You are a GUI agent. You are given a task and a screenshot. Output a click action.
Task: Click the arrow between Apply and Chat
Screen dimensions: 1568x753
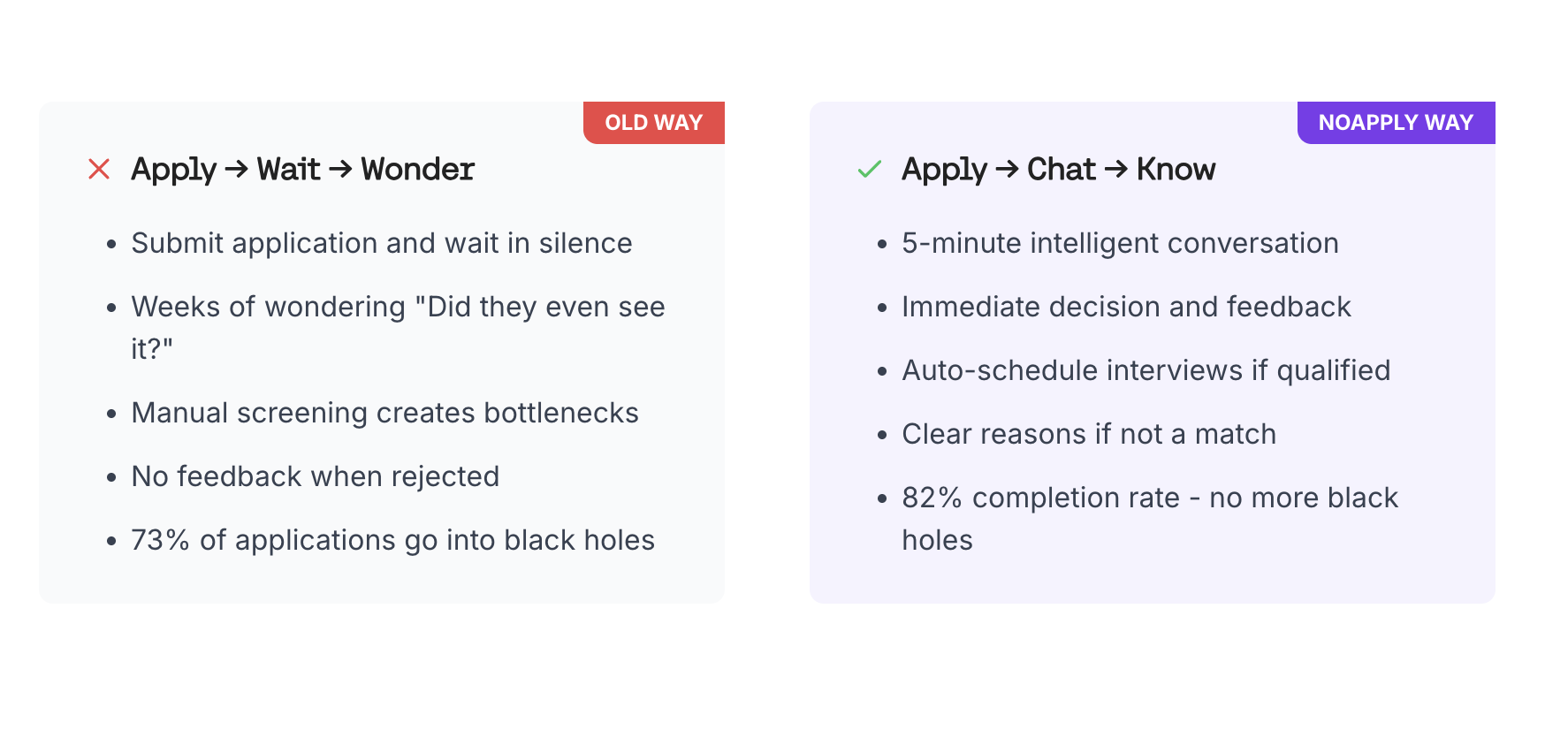(x=1007, y=169)
